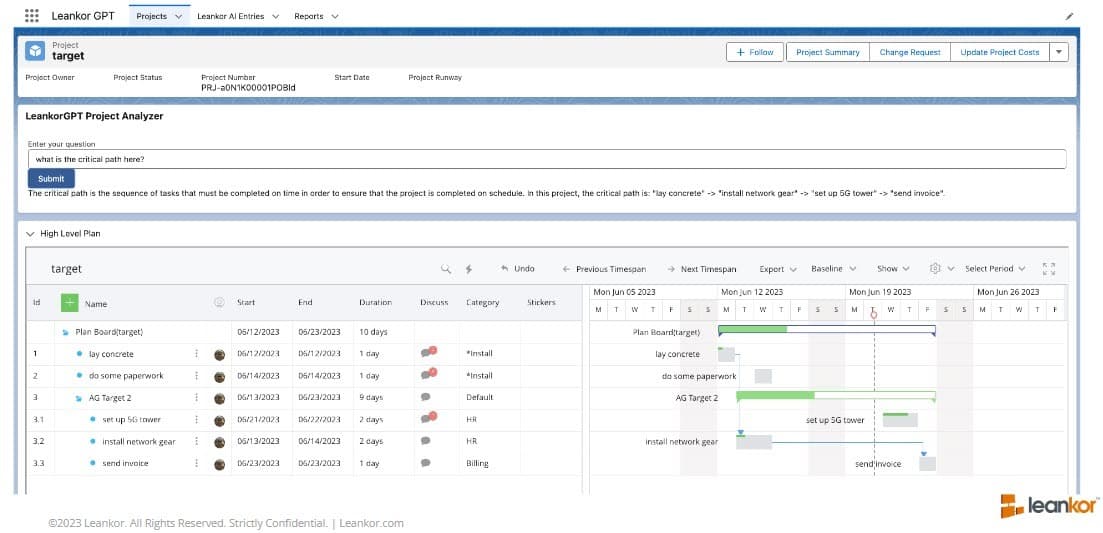The image size is (1103, 533).
Task: Click the 9 days duration cell
Action: coord(371,397)
